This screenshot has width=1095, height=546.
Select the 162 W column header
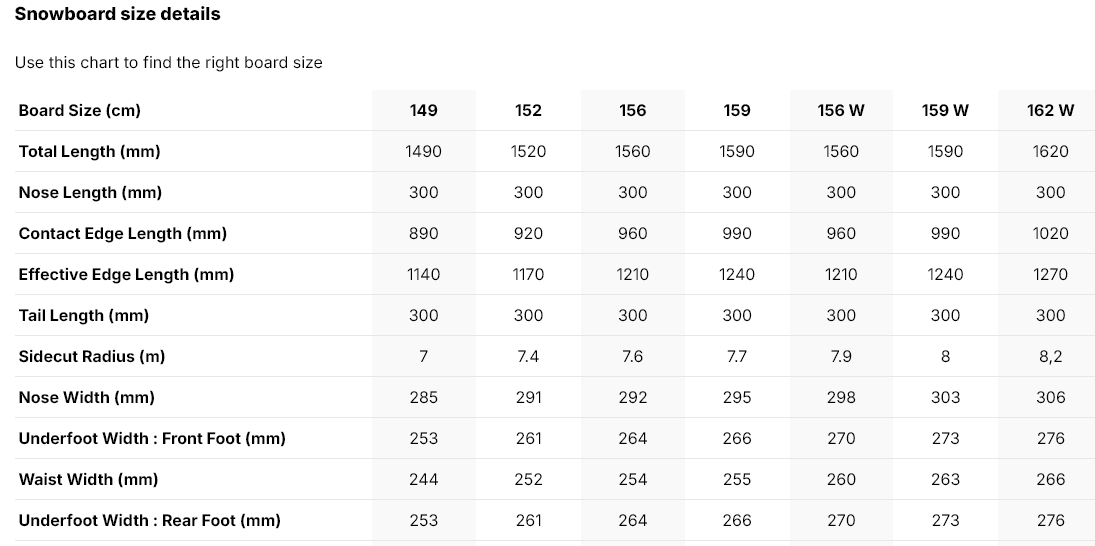[x=1050, y=110]
